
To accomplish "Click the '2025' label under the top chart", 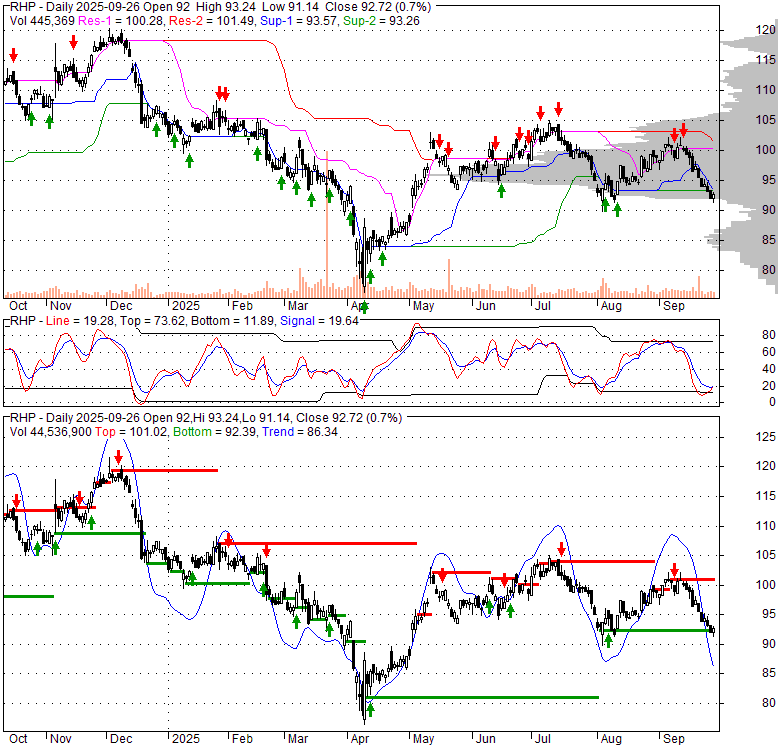I will 186,306.
